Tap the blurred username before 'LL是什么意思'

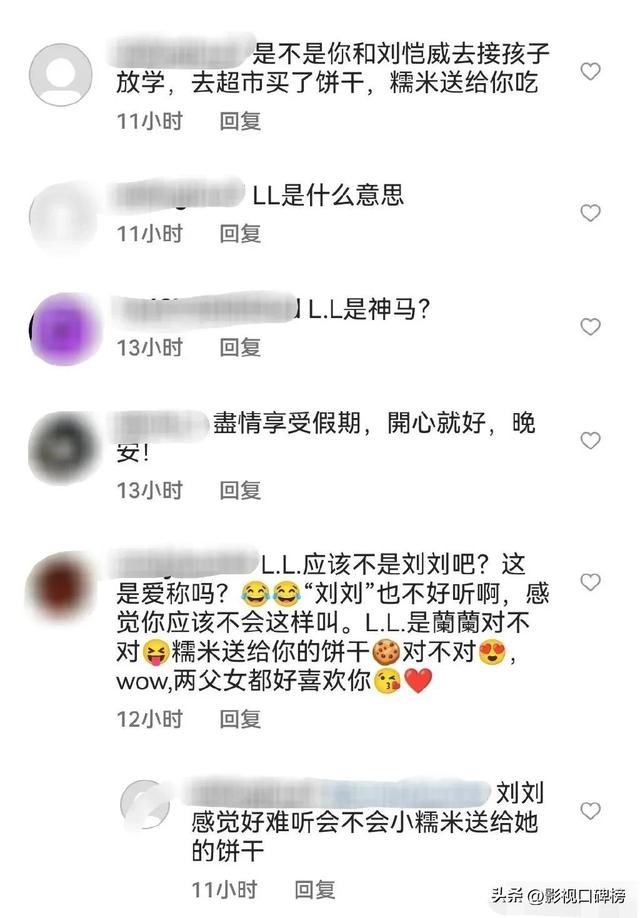pyautogui.click(x=179, y=195)
